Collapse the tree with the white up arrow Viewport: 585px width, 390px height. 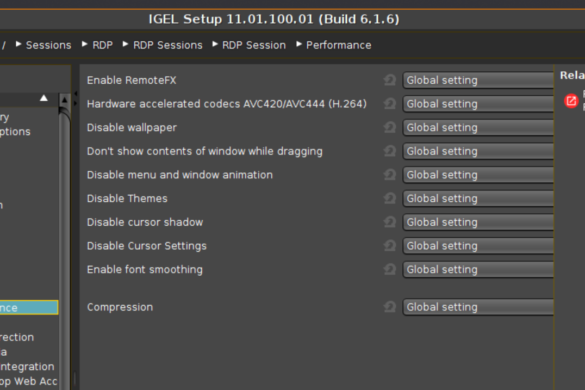(x=44, y=98)
